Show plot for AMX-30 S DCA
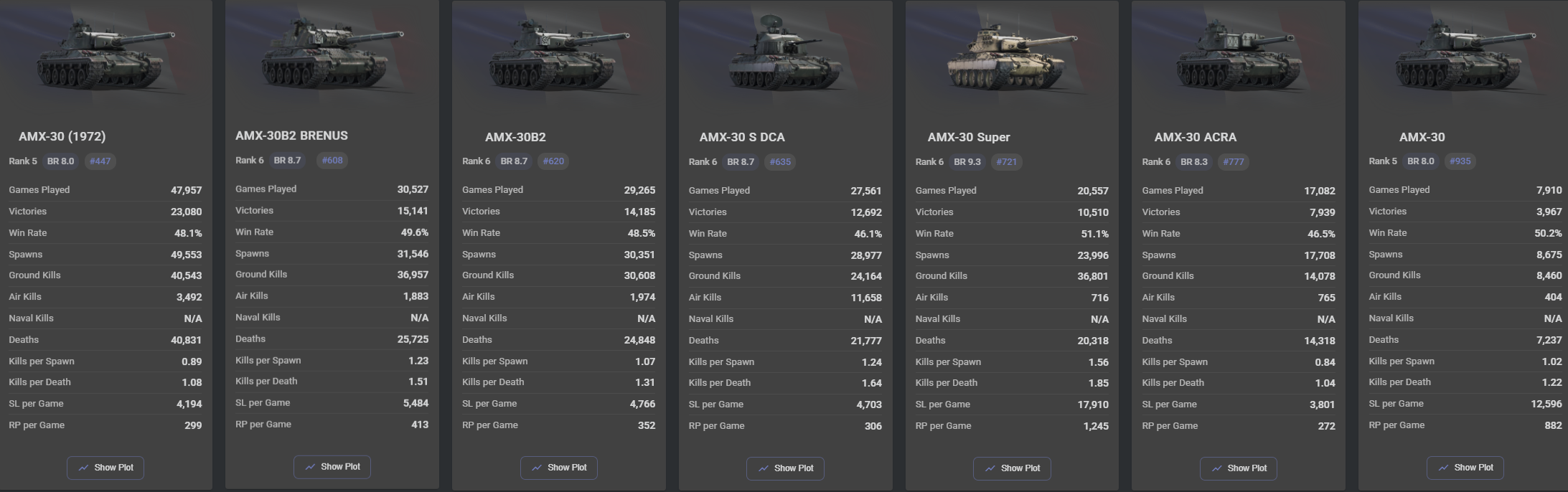The height and width of the screenshot is (492, 1568). (785, 468)
